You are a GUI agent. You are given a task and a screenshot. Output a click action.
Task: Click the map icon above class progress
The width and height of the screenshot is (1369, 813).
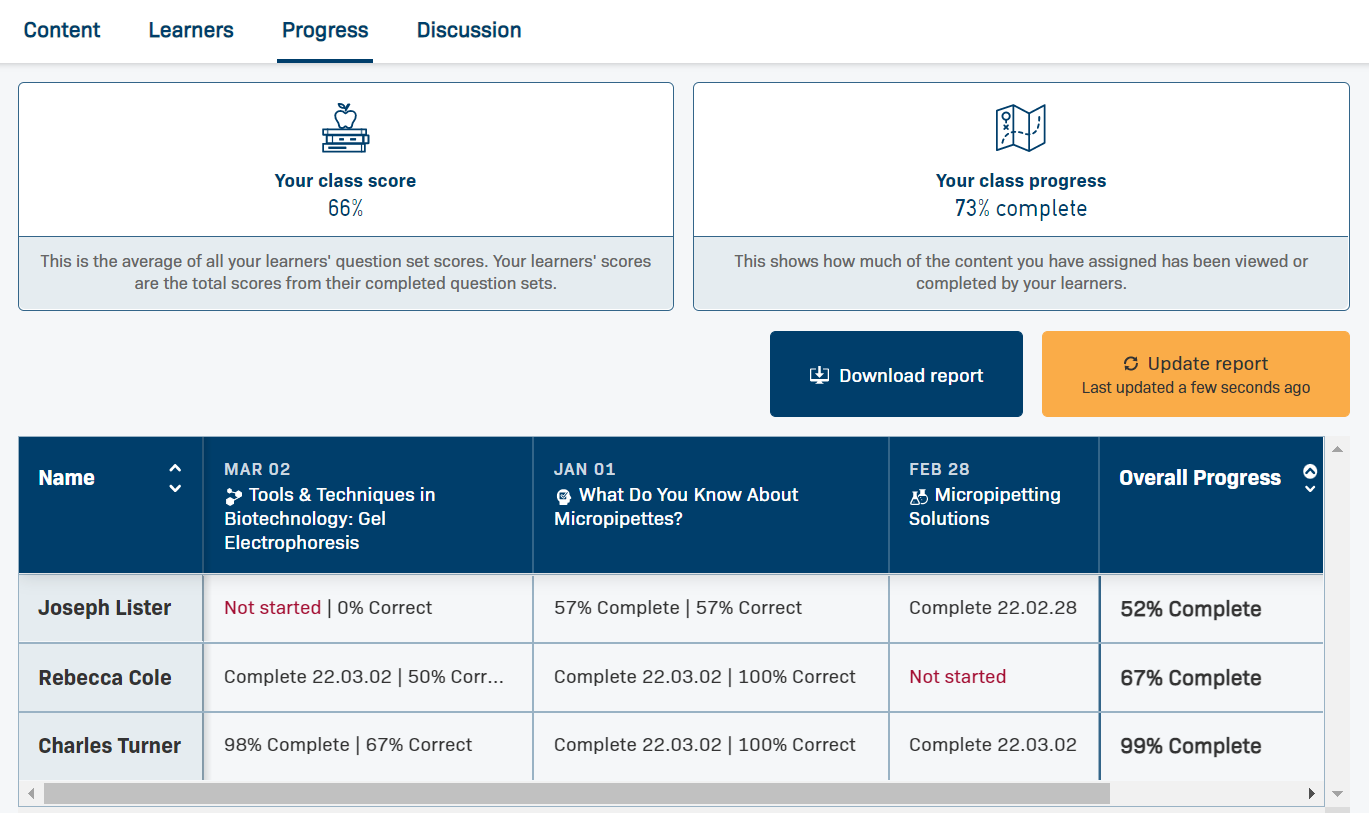tap(1021, 128)
